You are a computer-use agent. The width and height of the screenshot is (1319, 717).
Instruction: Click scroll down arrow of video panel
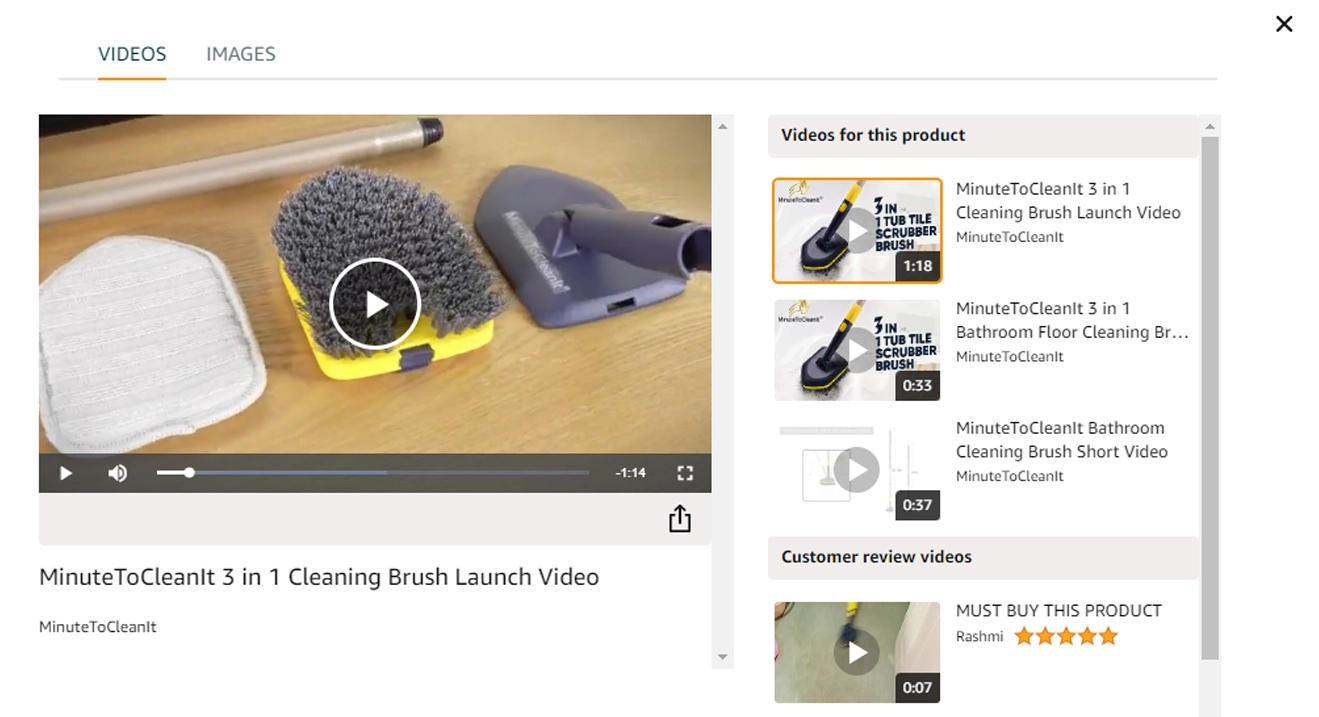pyautogui.click(x=723, y=657)
